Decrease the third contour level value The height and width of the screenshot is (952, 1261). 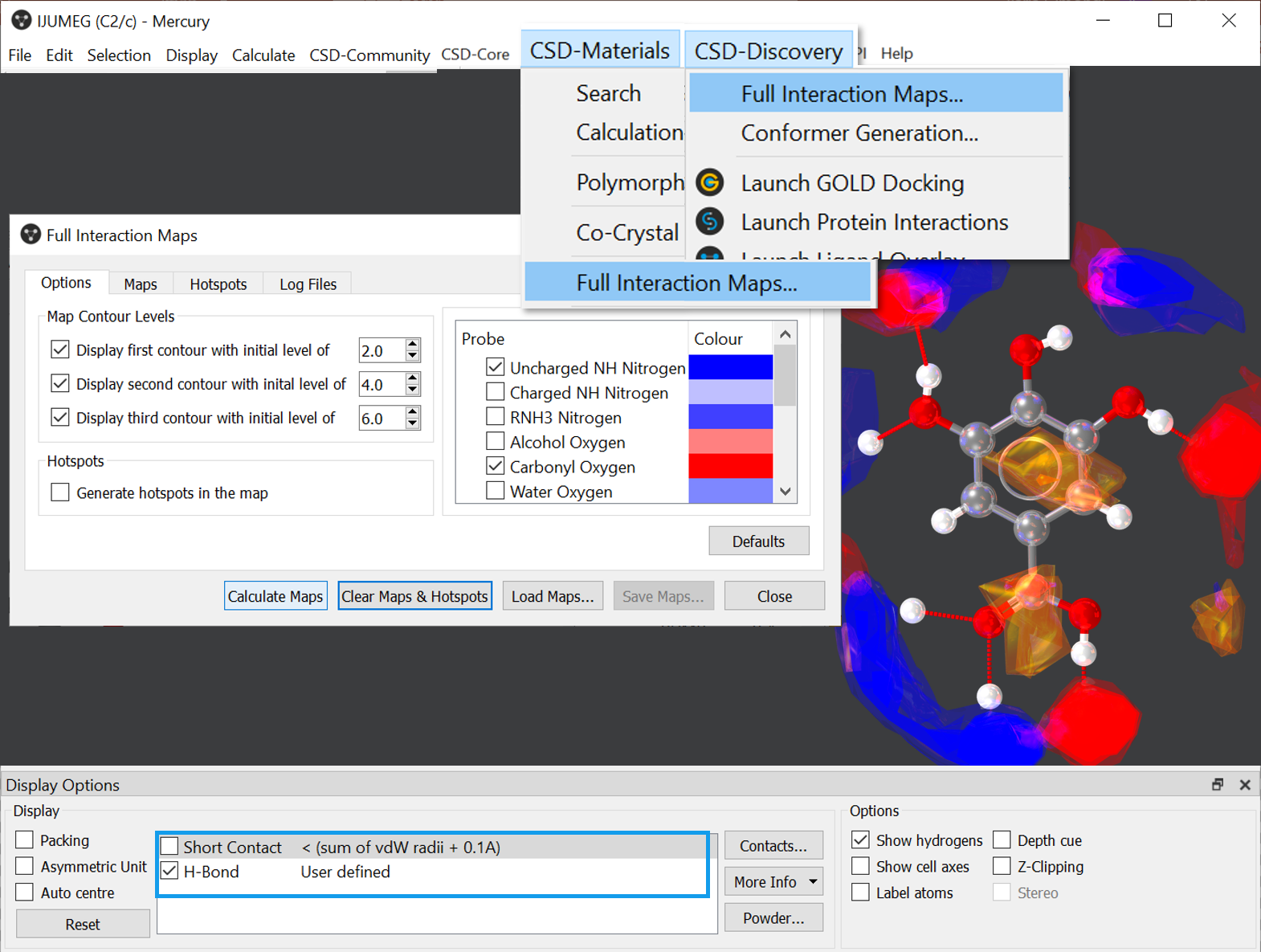pos(413,423)
